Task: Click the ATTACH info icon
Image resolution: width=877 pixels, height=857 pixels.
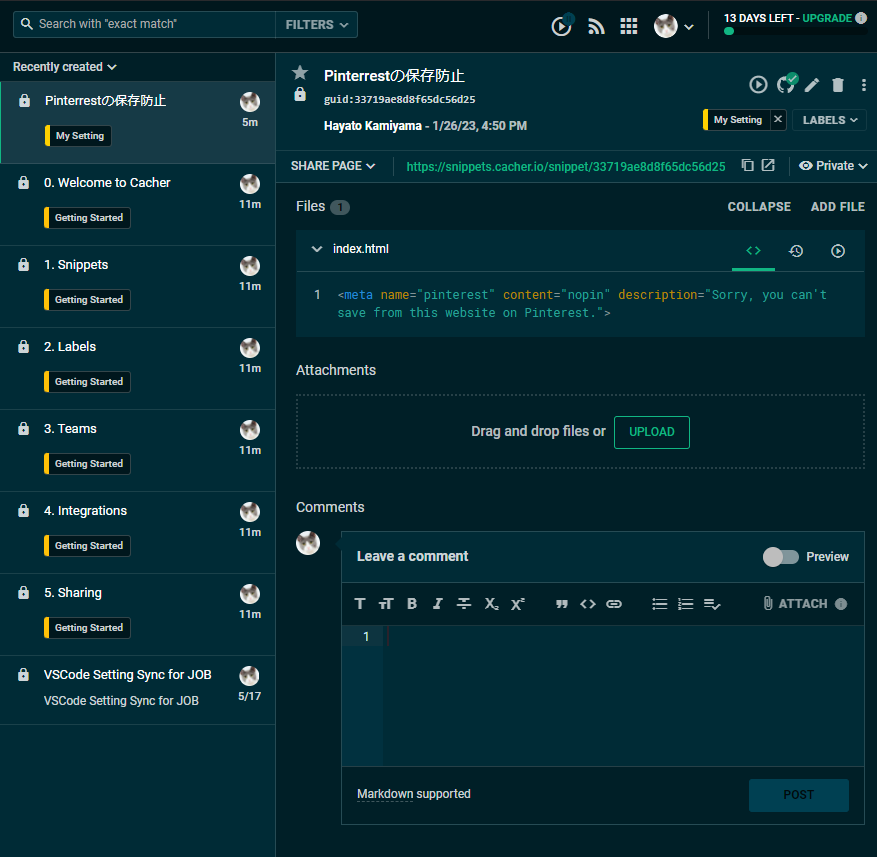Action: [x=841, y=604]
